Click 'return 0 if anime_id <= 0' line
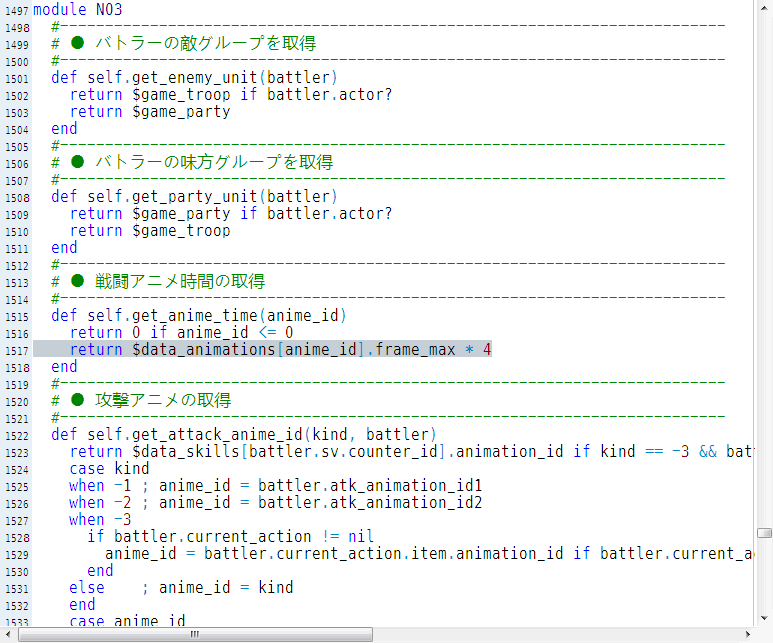This screenshot has width=773, height=643. [181, 333]
